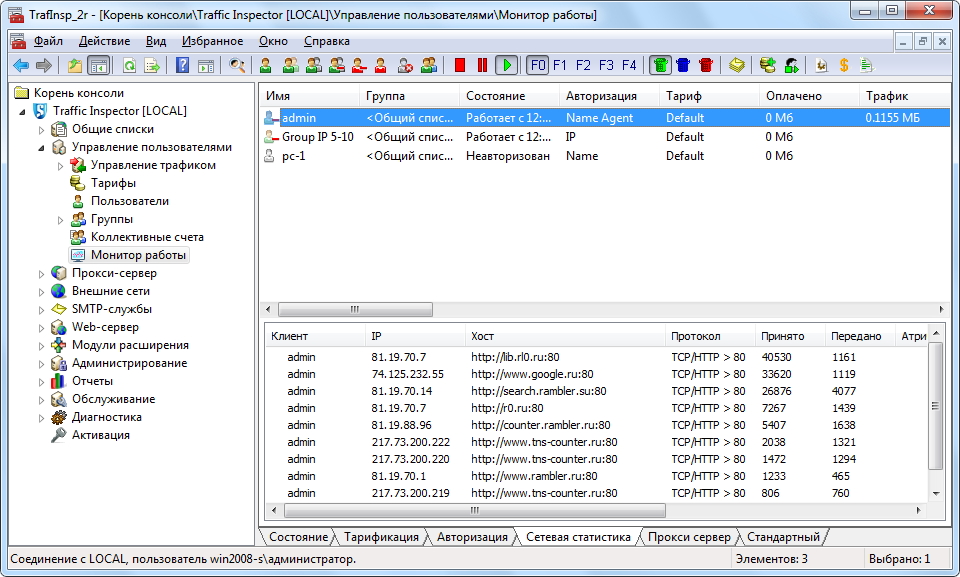Viewport: 960px width, 577px height.
Task: Open the Действие menu
Action: (x=105, y=41)
